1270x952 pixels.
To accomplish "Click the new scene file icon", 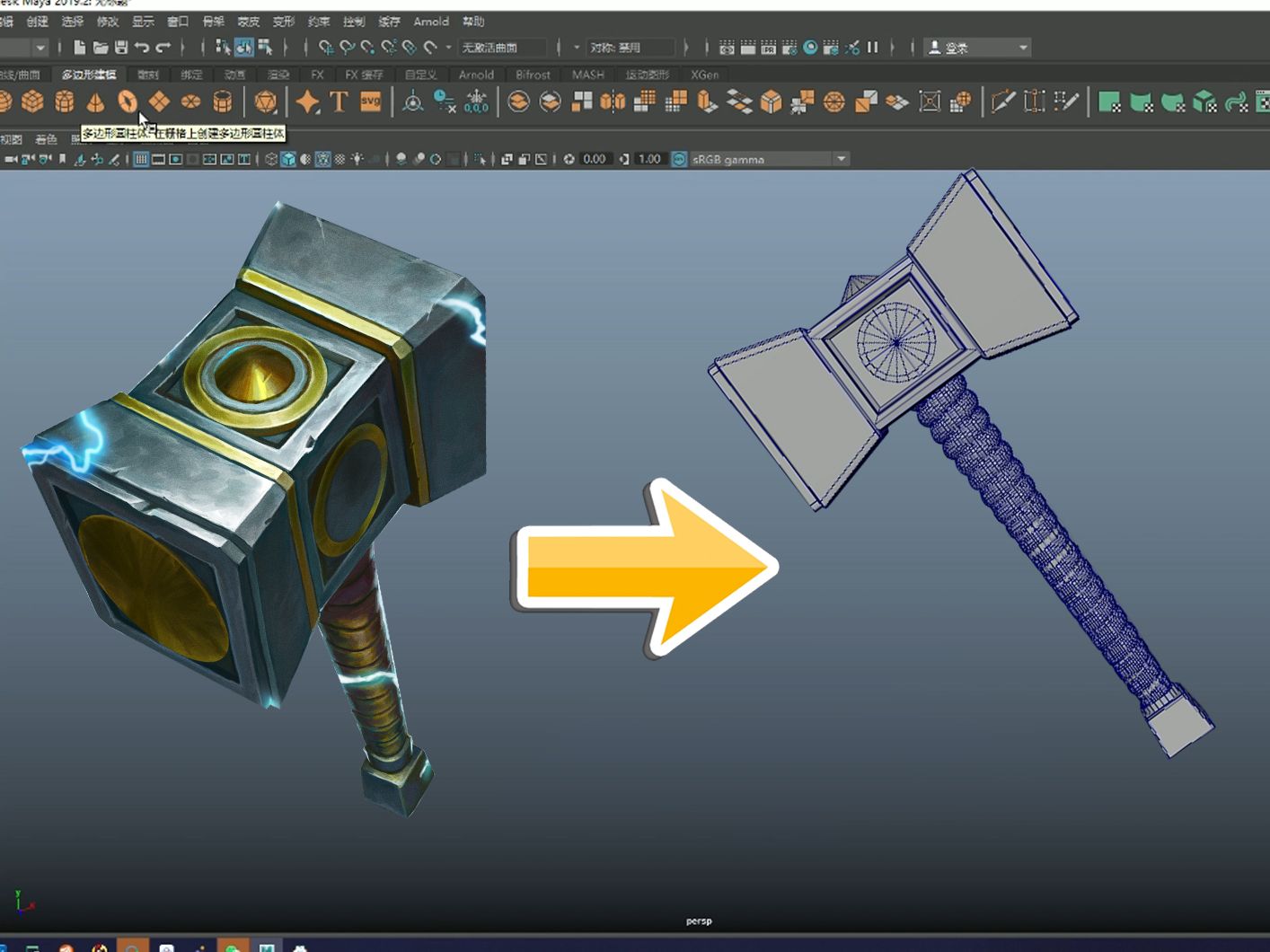I will tap(80, 48).
